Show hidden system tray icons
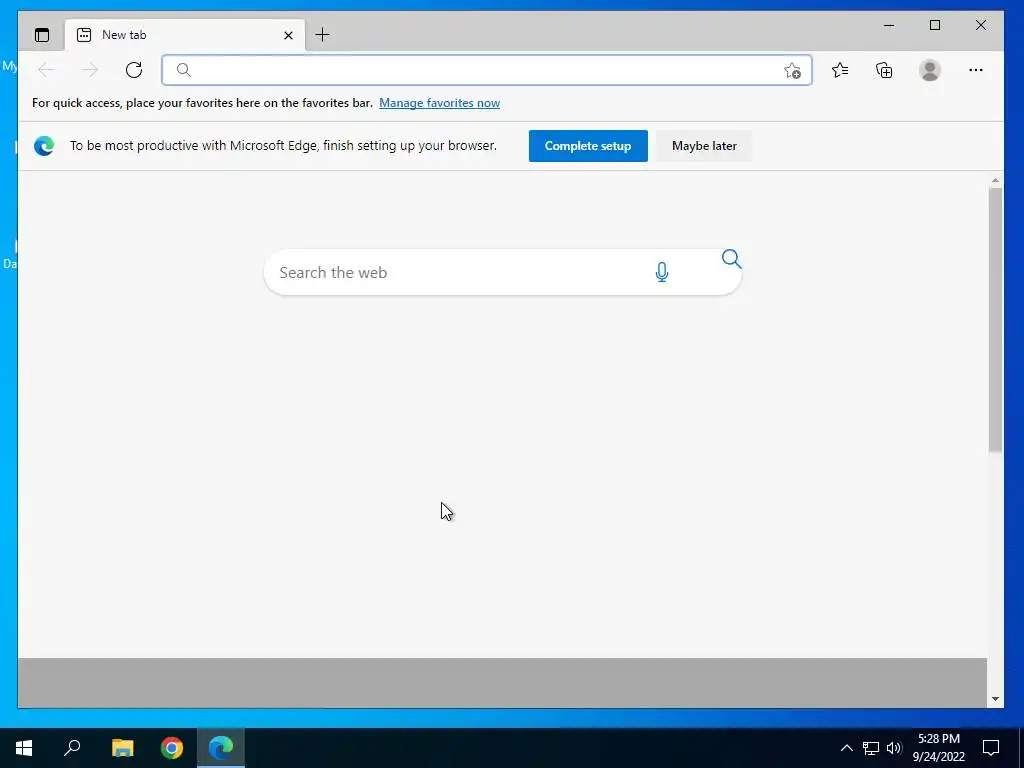1024x768 pixels. [x=846, y=748]
